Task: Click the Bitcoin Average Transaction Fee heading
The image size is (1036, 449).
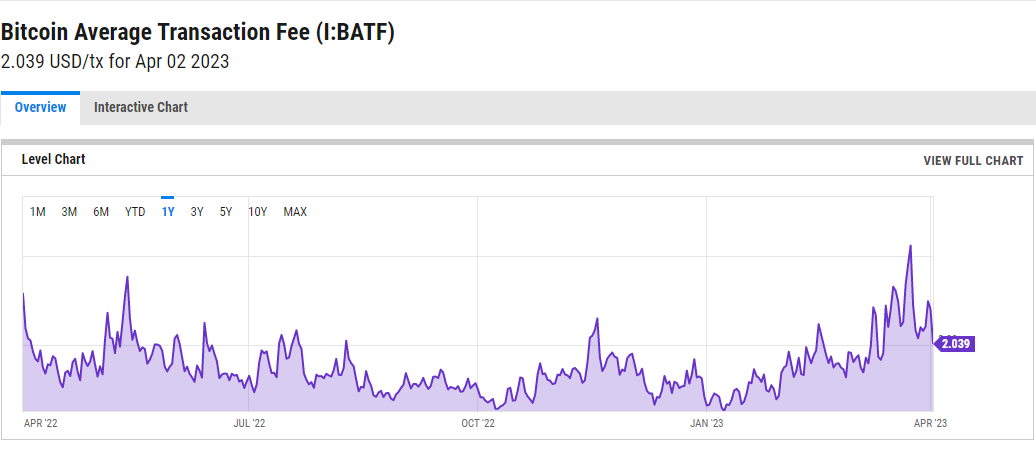Action: [198, 32]
